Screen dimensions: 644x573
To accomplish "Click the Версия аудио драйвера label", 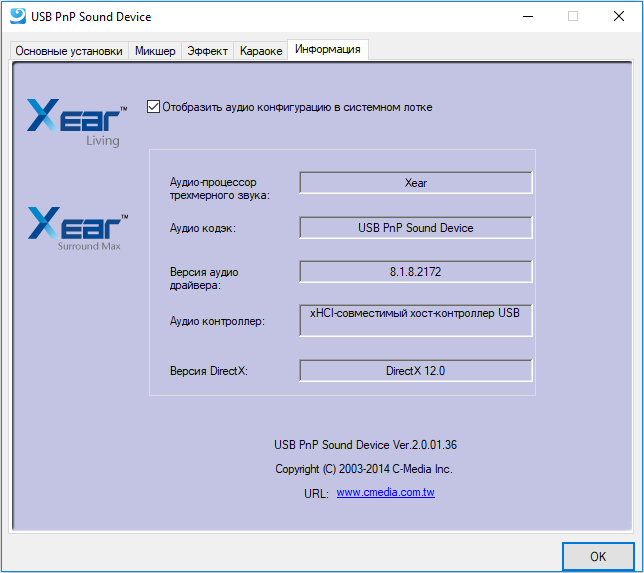I will [x=204, y=278].
